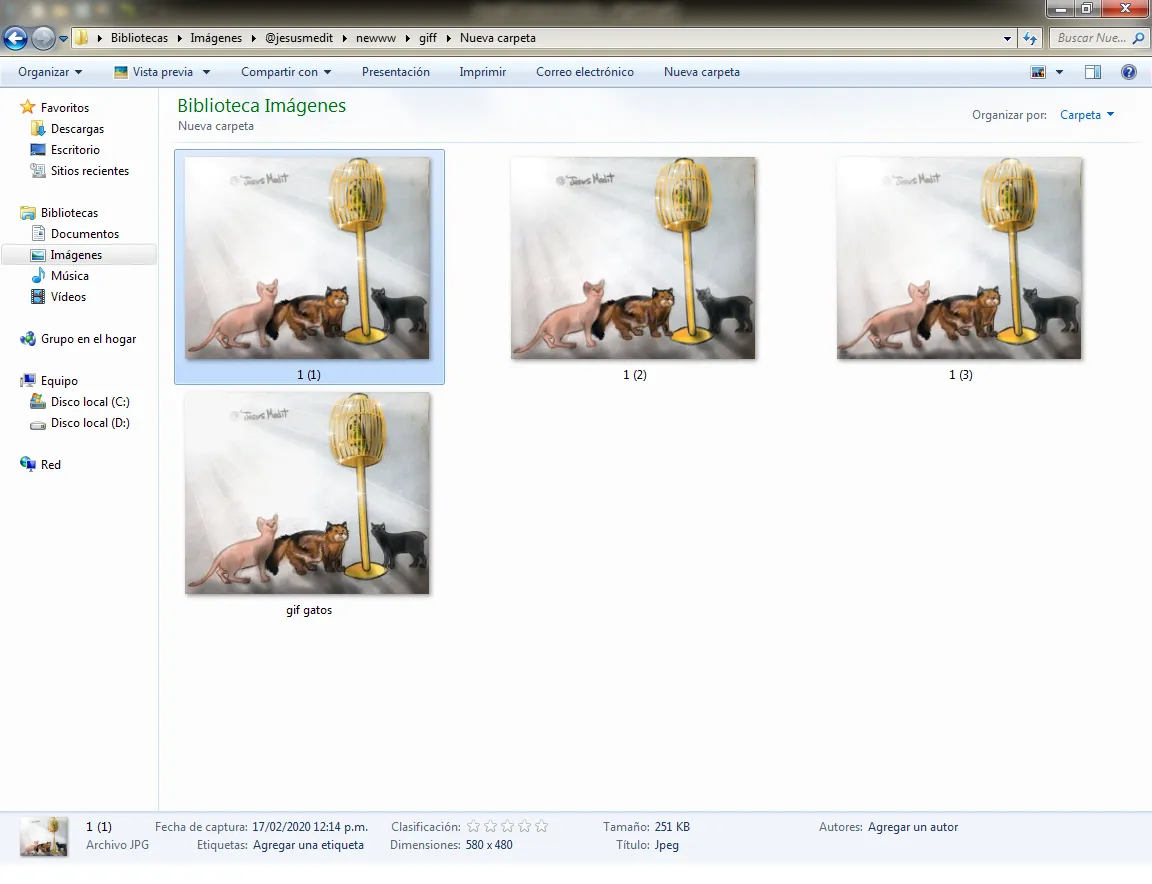The height and width of the screenshot is (884, 1152).
Task: Click the Fecha de captura date value
Action: [310, 827]
